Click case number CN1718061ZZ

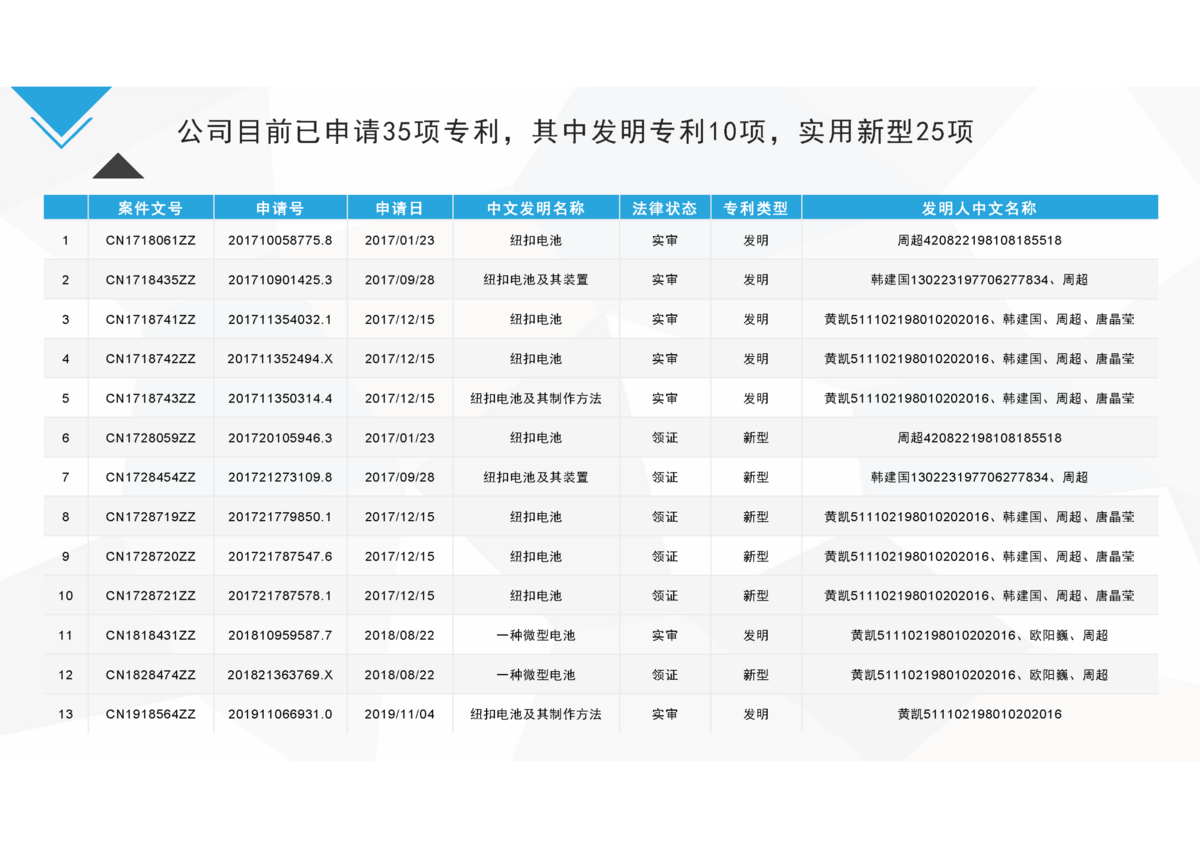point(151,241)
